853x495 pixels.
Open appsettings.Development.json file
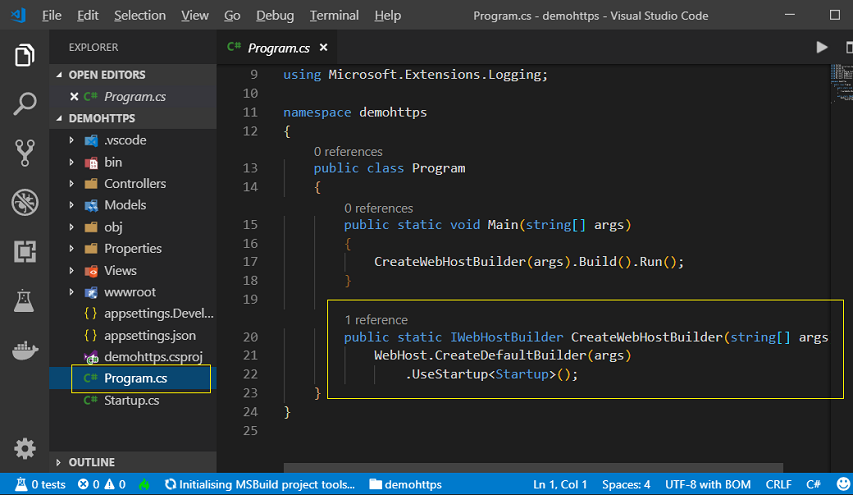pos(133,314)
